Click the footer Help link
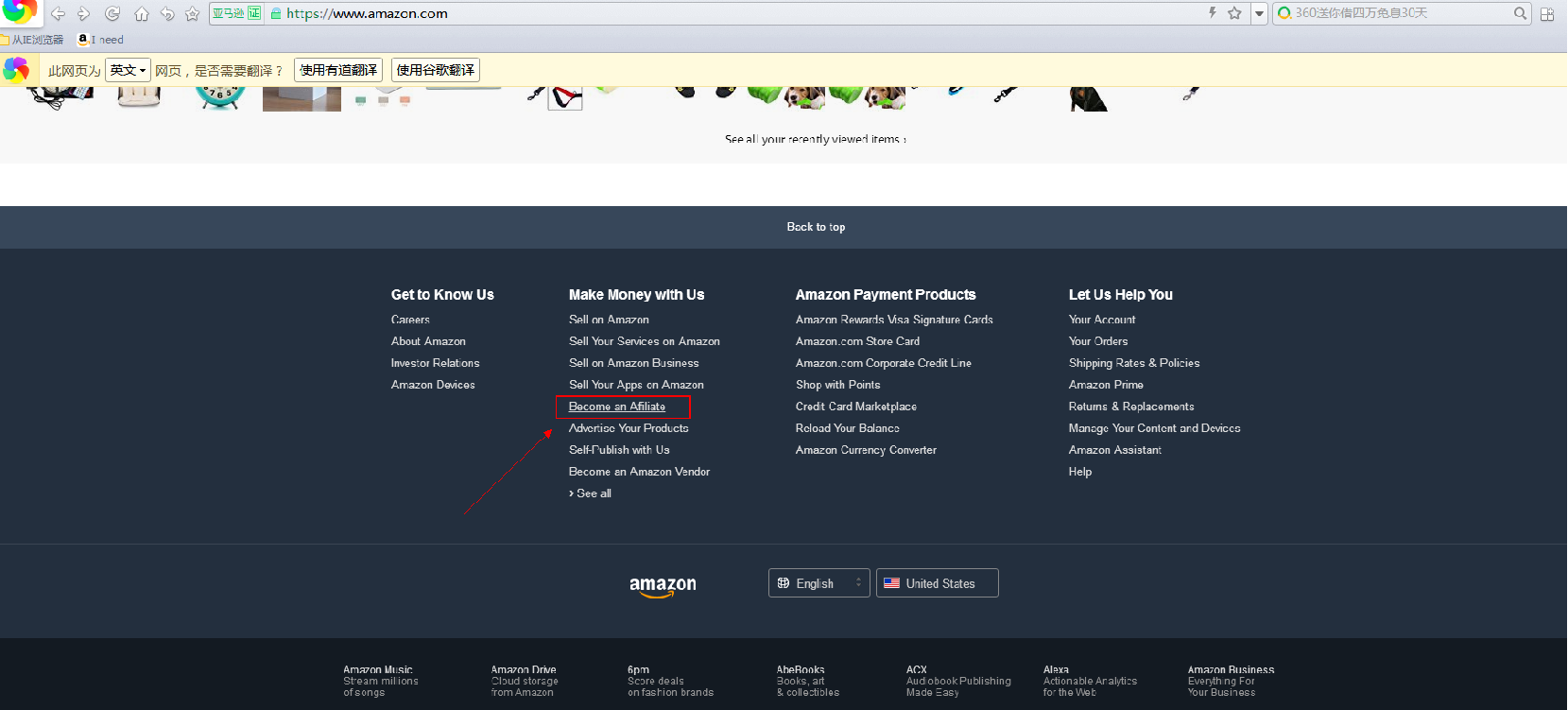 pos(1080,472)
